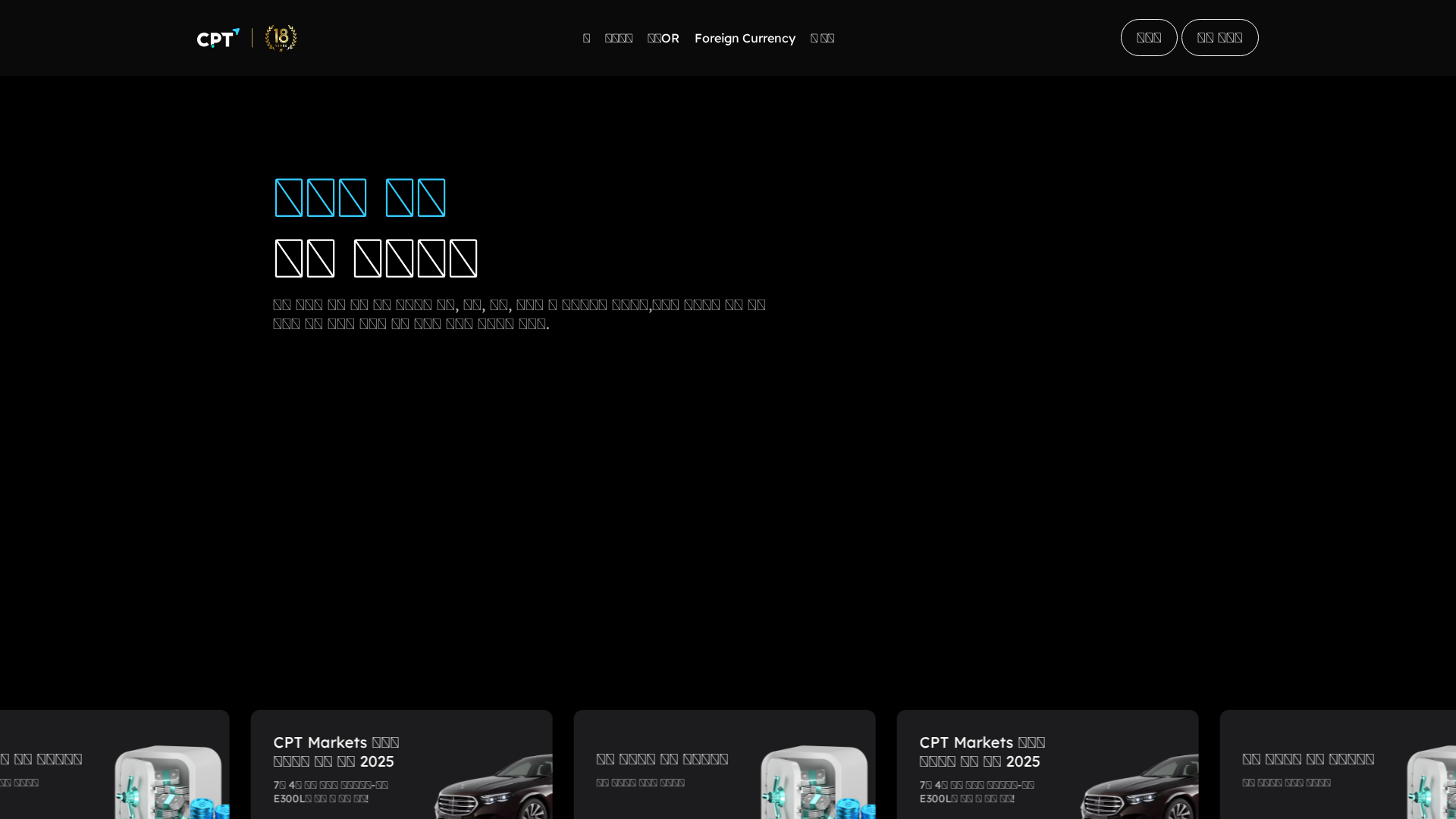Open nav item between first item and OR item
The height and width of the screenshot is (819, 1456).
click(x=618, y=38)
